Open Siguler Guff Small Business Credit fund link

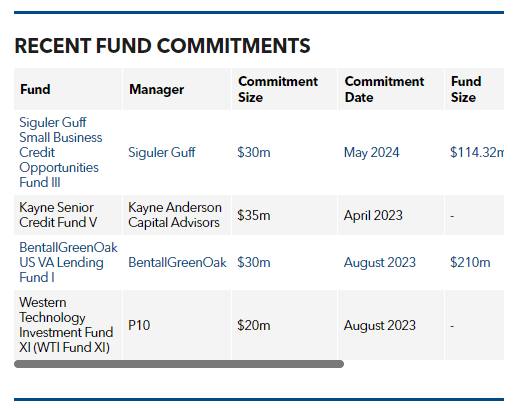[61, 152]
